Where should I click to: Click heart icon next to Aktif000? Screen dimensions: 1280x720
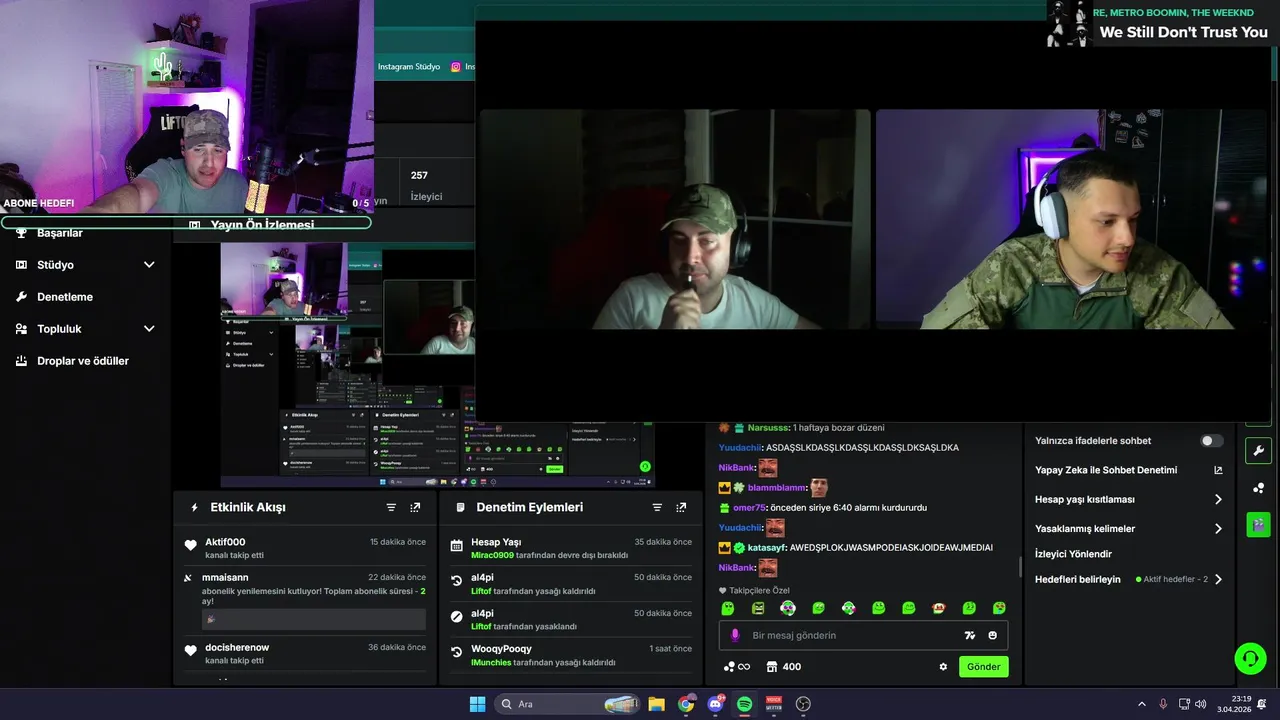pos(190,546)
